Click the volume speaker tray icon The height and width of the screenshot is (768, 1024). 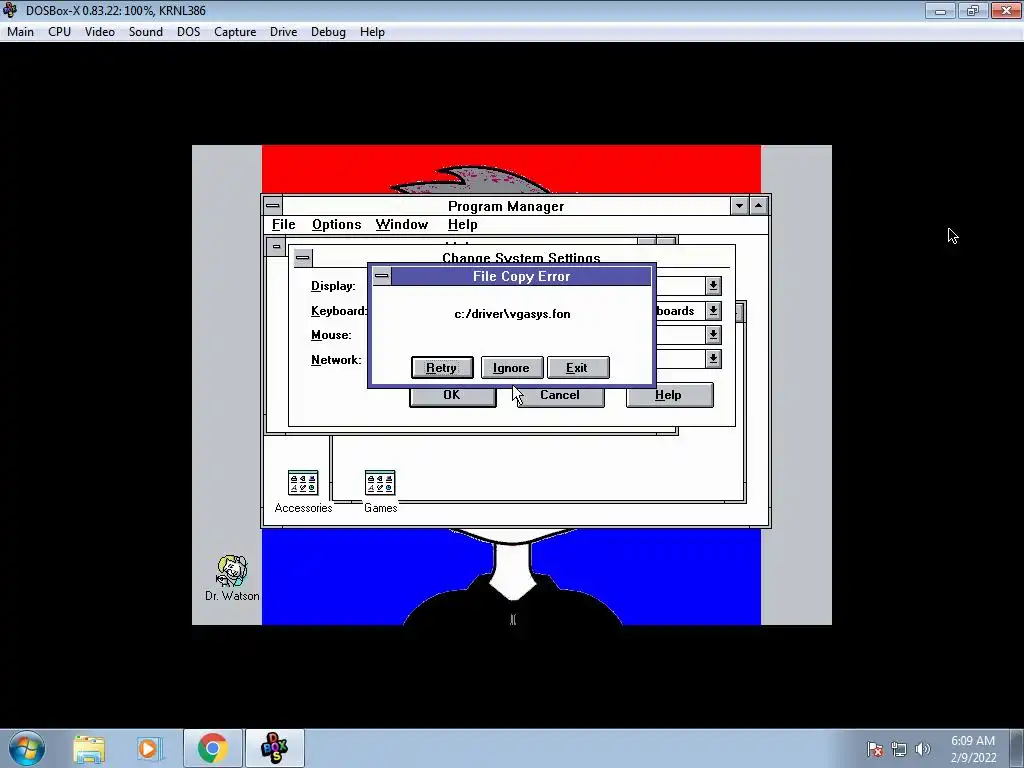[922, 749]
